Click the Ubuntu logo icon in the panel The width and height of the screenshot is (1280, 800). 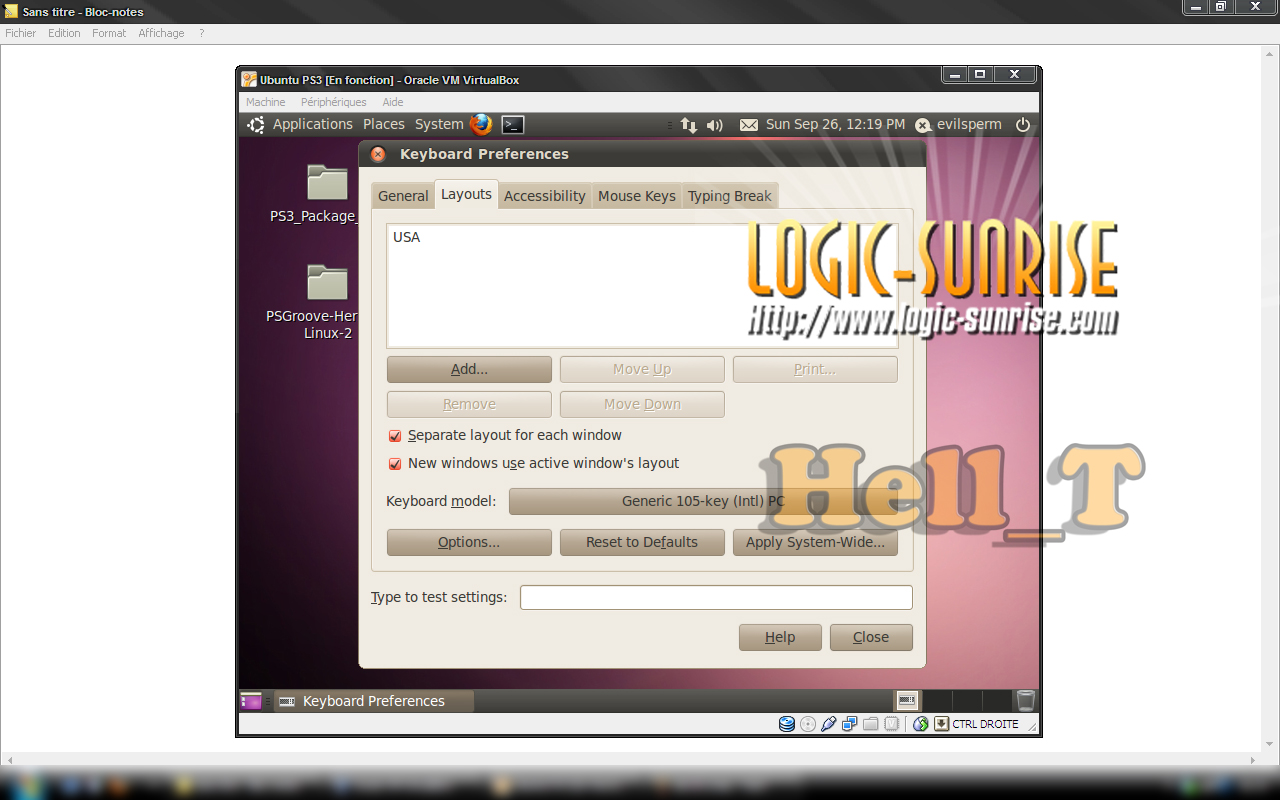256,124
